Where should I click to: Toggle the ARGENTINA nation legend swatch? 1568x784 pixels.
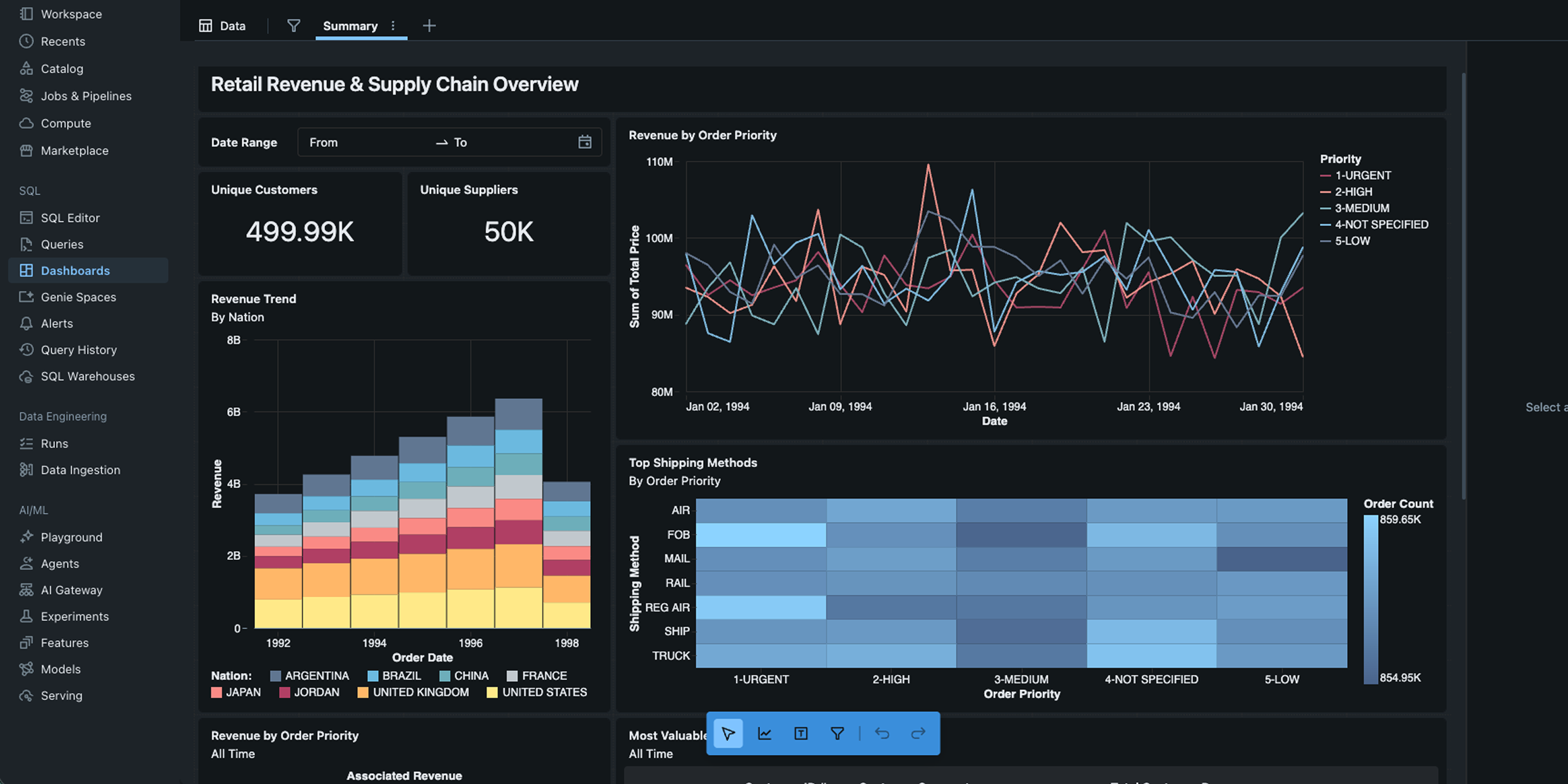(275, 676)
